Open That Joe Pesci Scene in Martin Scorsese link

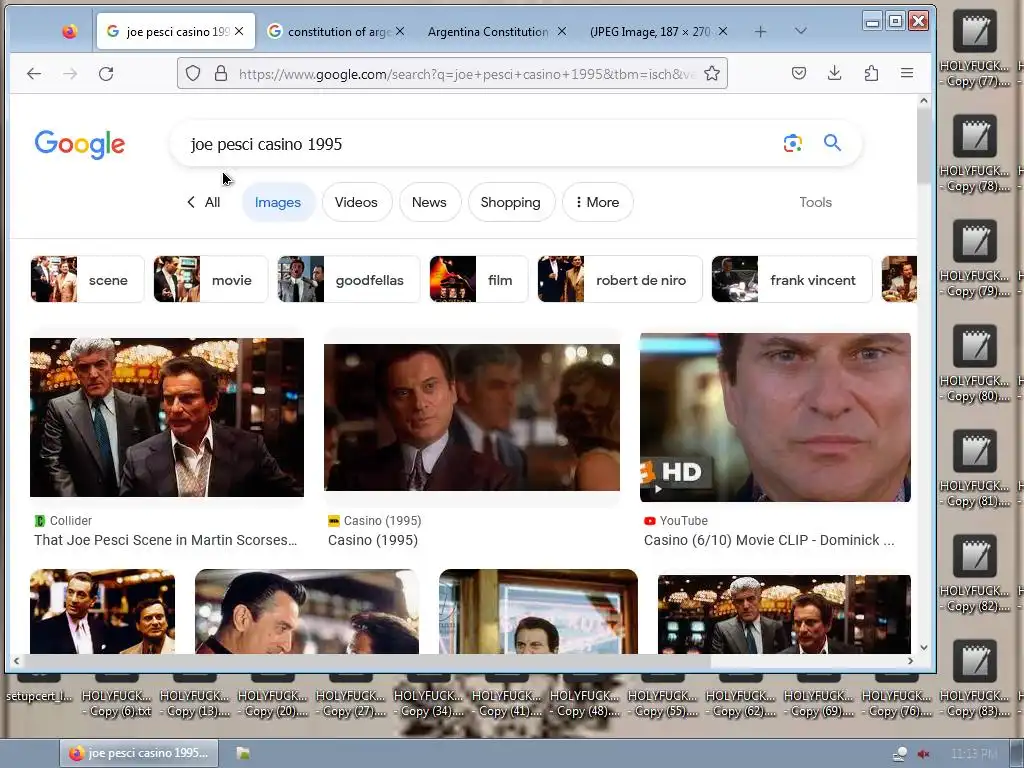pos(165,540)
